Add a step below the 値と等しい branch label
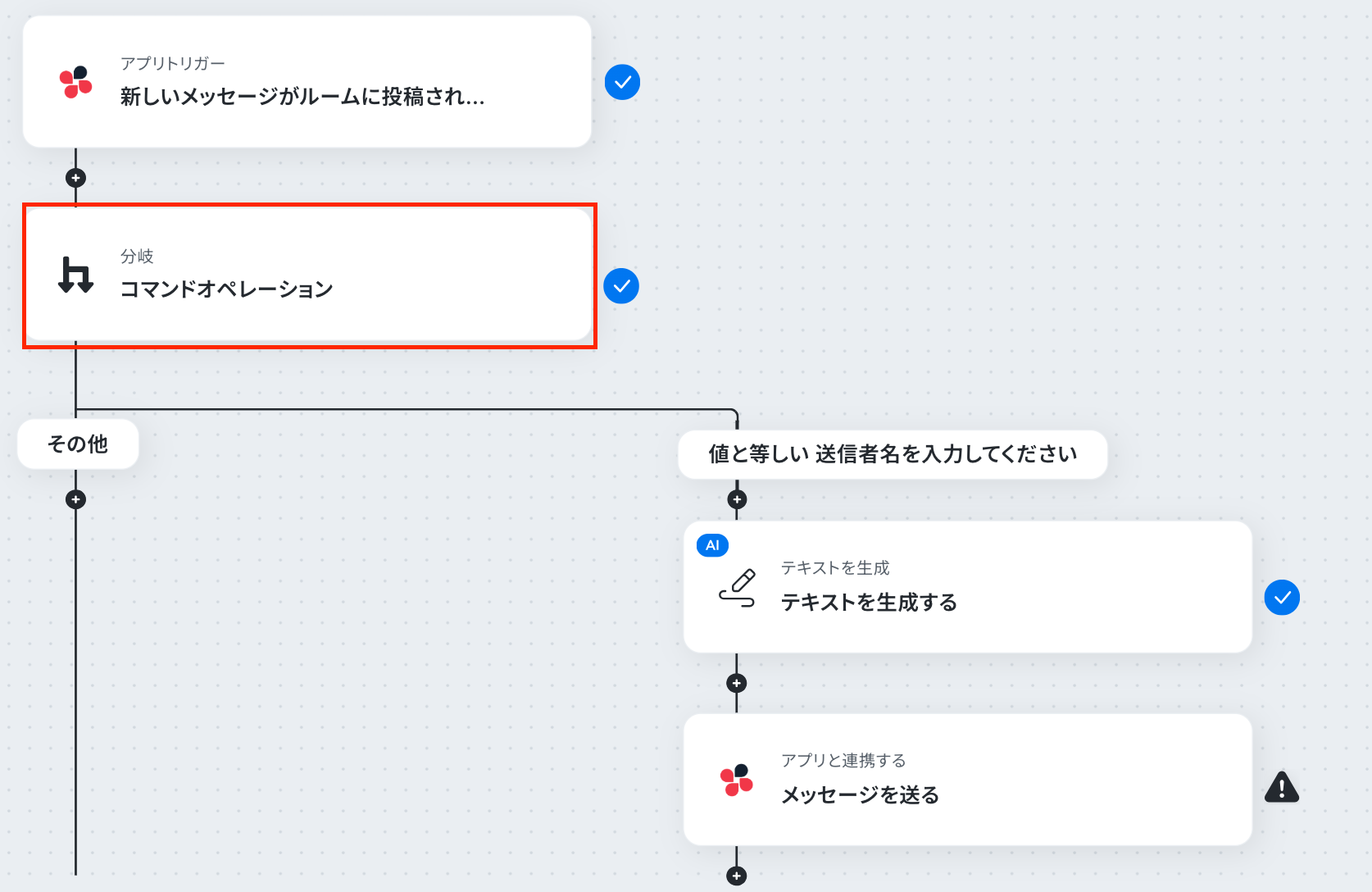 (737, 499)
